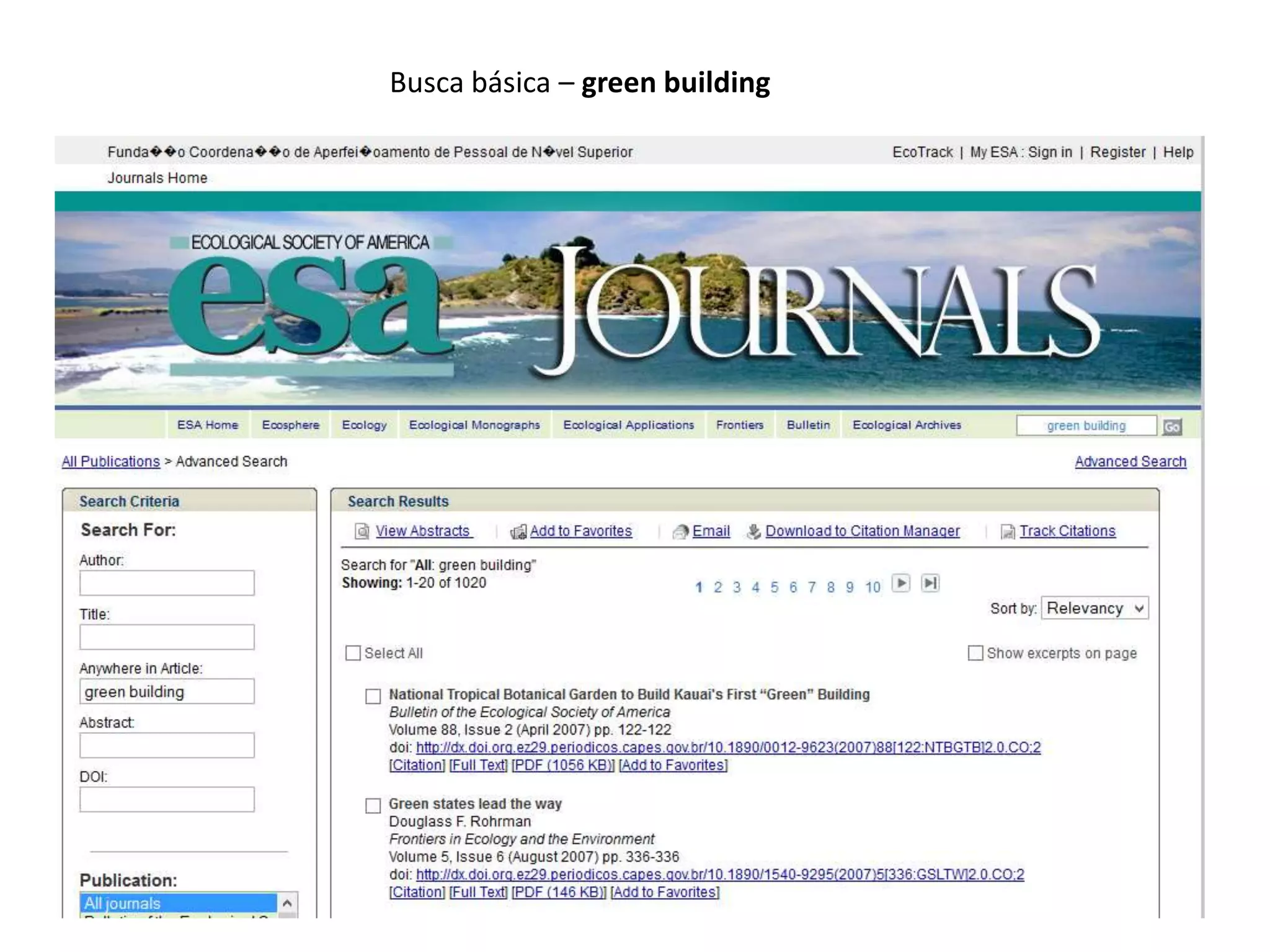
Task: Click the View Abstracts document icon
Action: click(x=362, y=532)
